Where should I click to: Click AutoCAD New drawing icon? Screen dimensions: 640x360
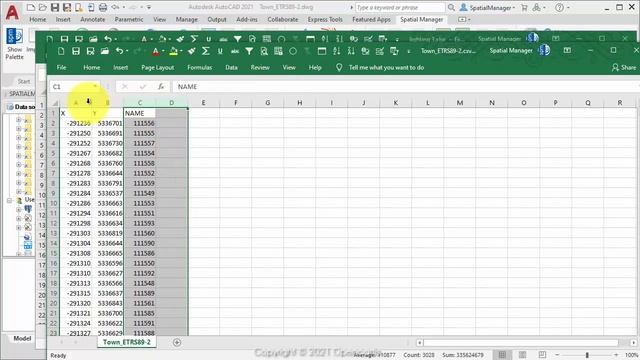tap(31, 7)
